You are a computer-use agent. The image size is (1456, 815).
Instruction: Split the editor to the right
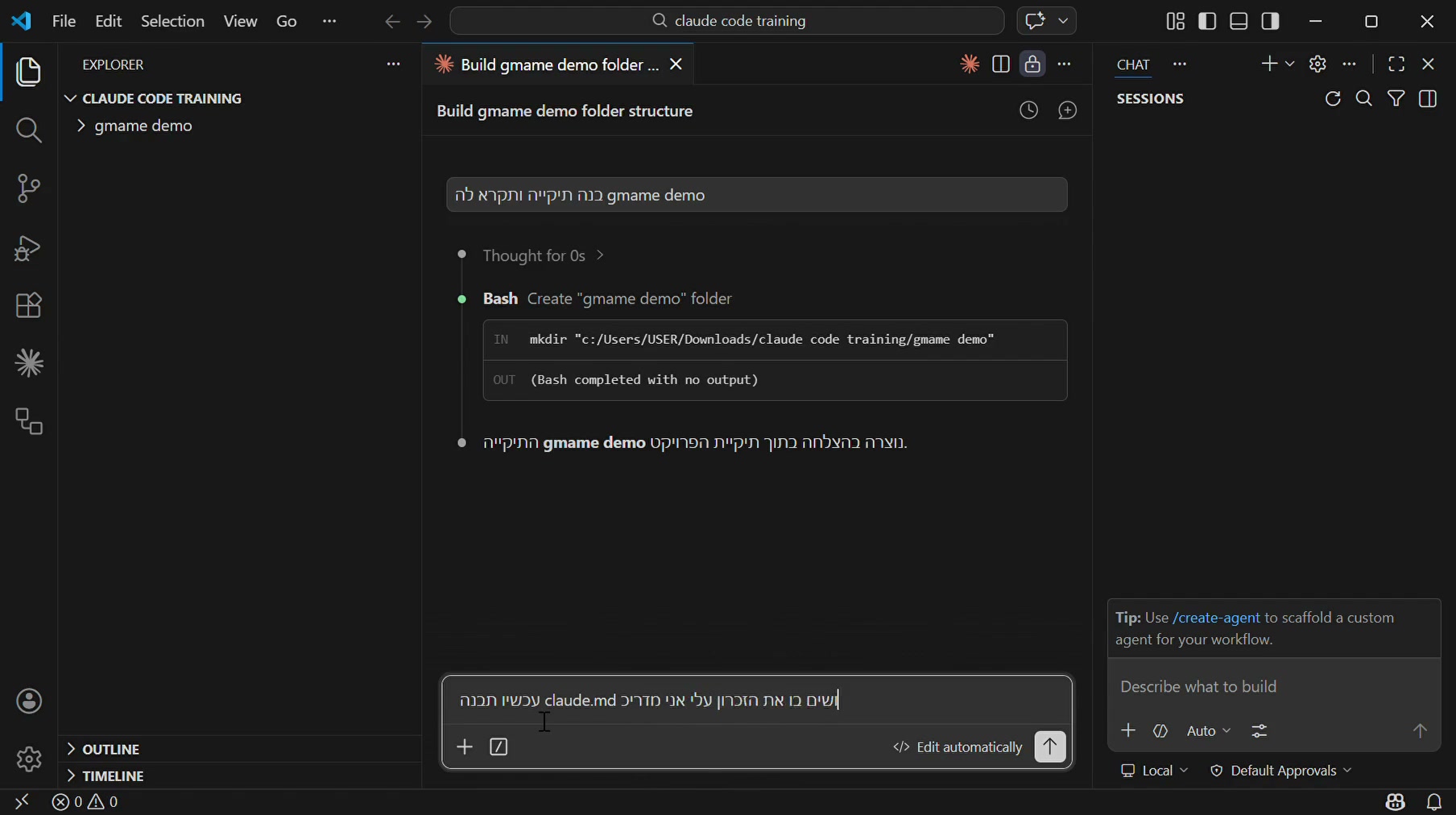pos(1001,64)
